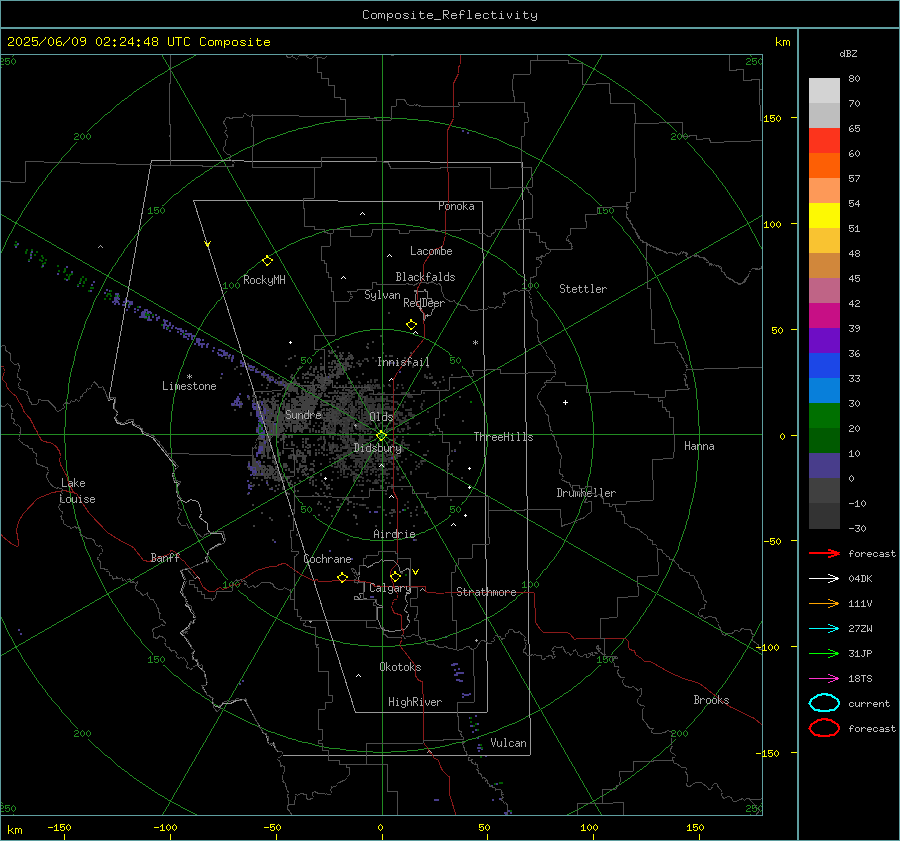Click the Limestone label
Image resolution: width=900 pixels, height=841 pixels.
pos(189,386)
